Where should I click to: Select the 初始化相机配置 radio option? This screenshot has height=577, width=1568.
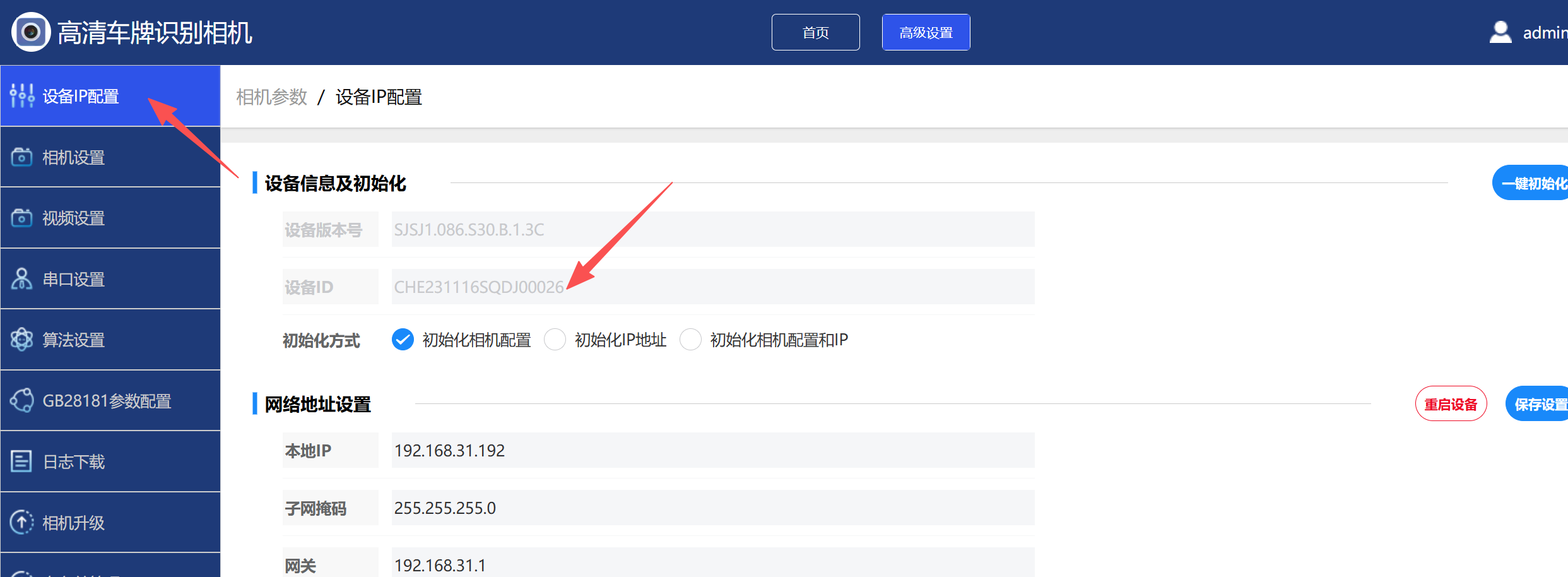403,340
